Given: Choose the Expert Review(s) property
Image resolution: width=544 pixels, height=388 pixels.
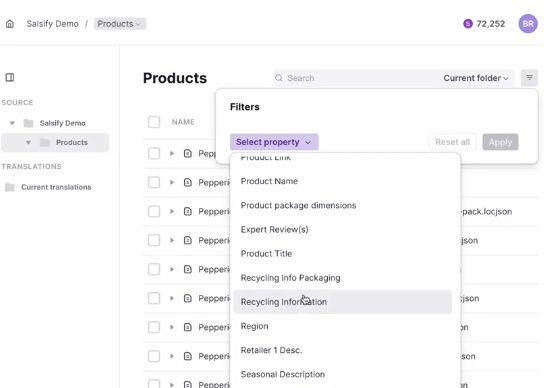Looking at the screenshot, I should point(342,229).
